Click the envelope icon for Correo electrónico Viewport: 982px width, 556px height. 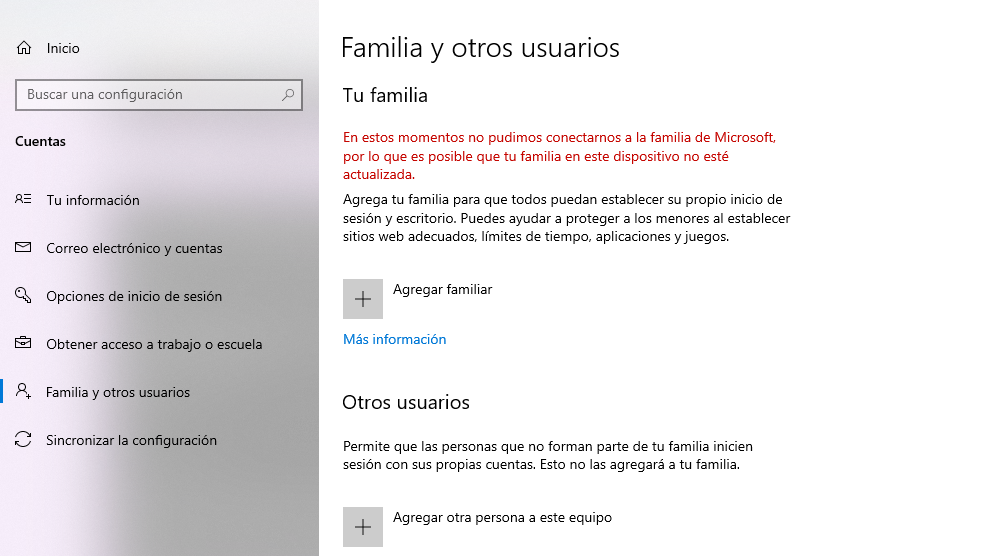pyautogui.click(x=24, y=248)
